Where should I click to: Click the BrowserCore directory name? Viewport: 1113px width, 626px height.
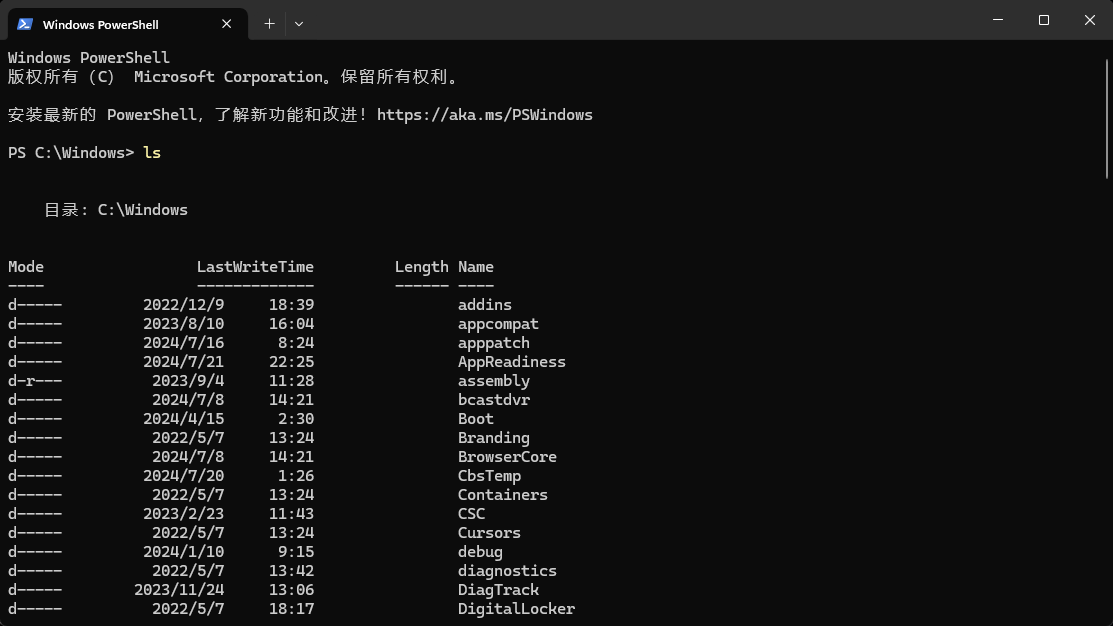[x=508, y=457]
